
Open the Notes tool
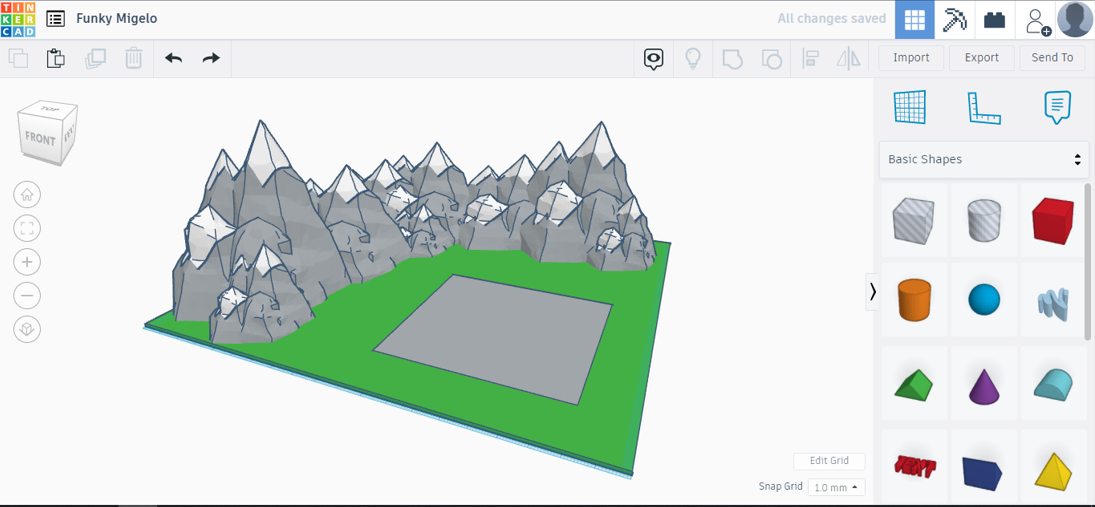1057,108
